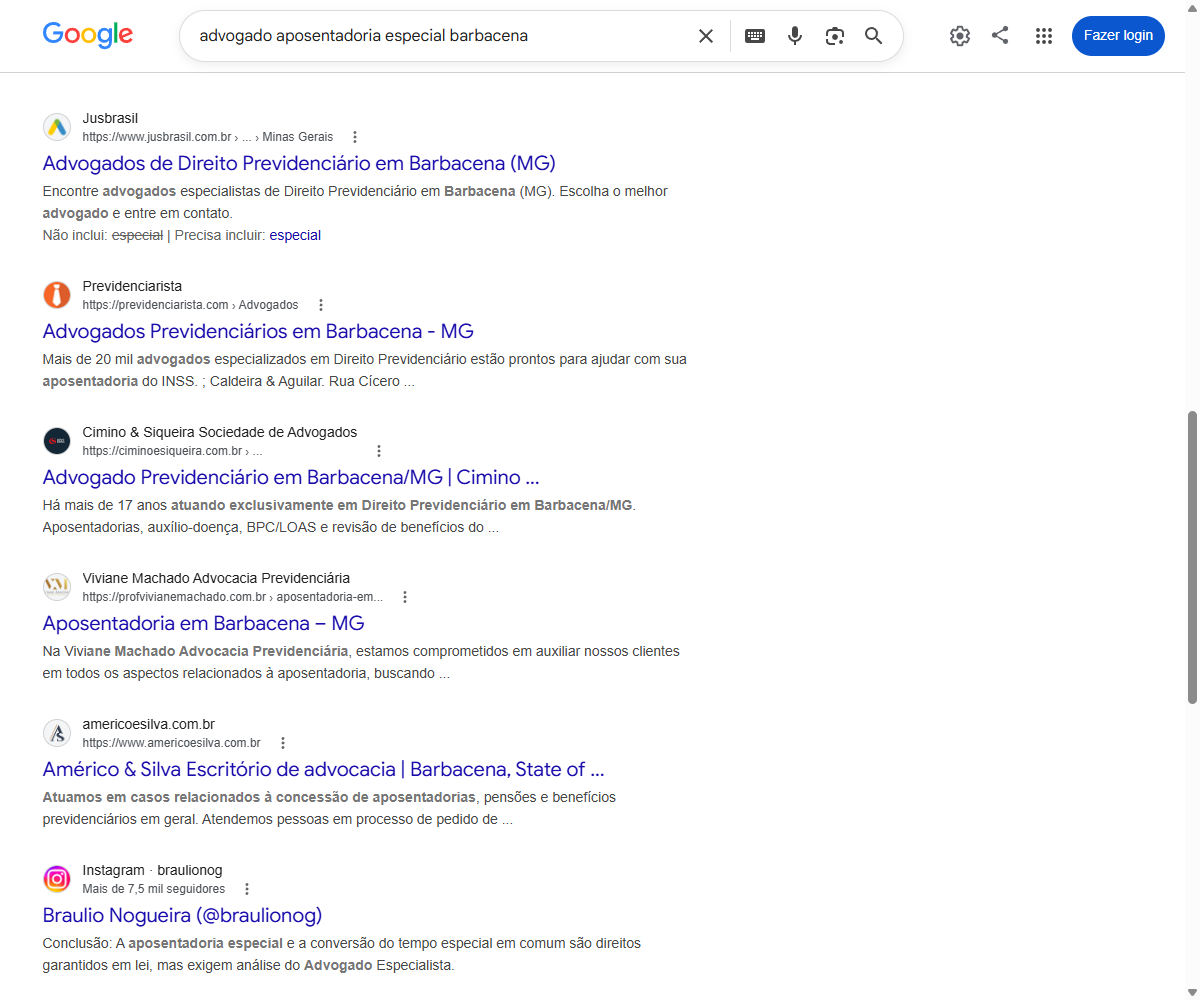Screen dimensions: 1200x1000
Task: Click the previdenciarista.com › Advogados breadcrumb
Action: coord(191,305)
